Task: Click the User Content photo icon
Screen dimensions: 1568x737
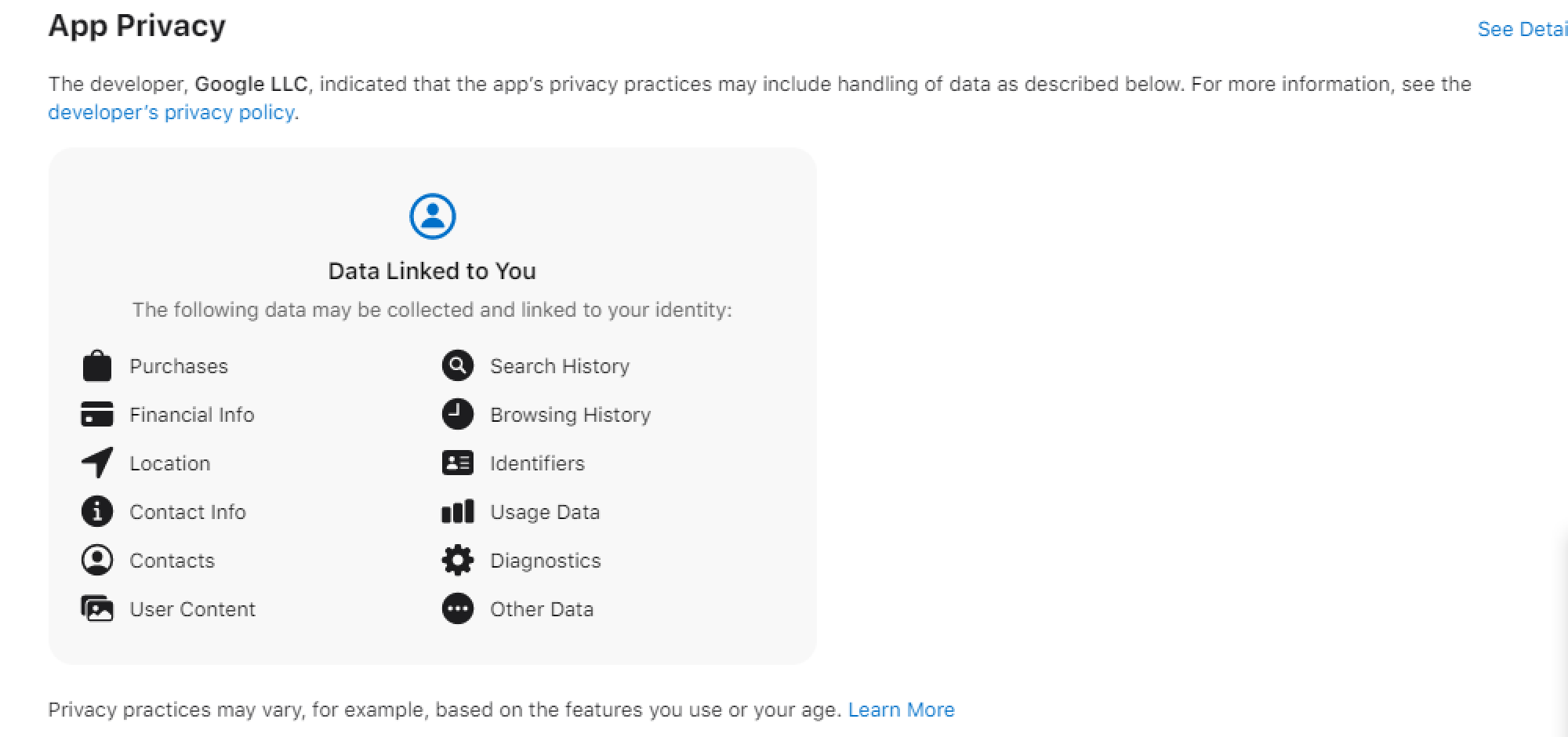Action: 97,608
